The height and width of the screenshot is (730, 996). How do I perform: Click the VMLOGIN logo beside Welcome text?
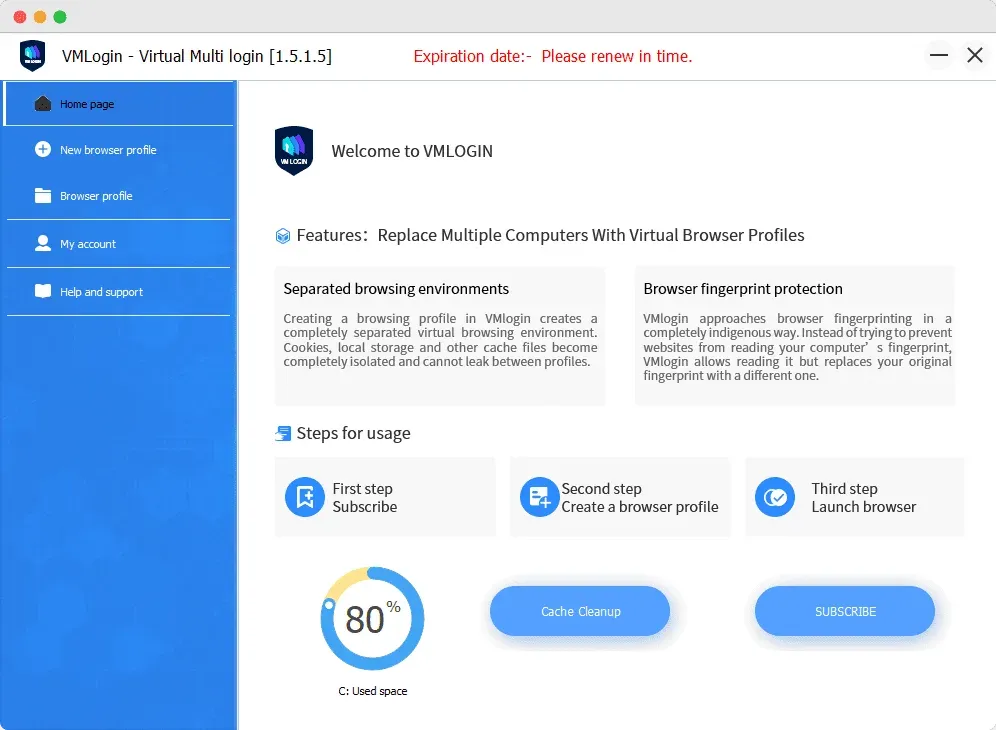[293, 151]
